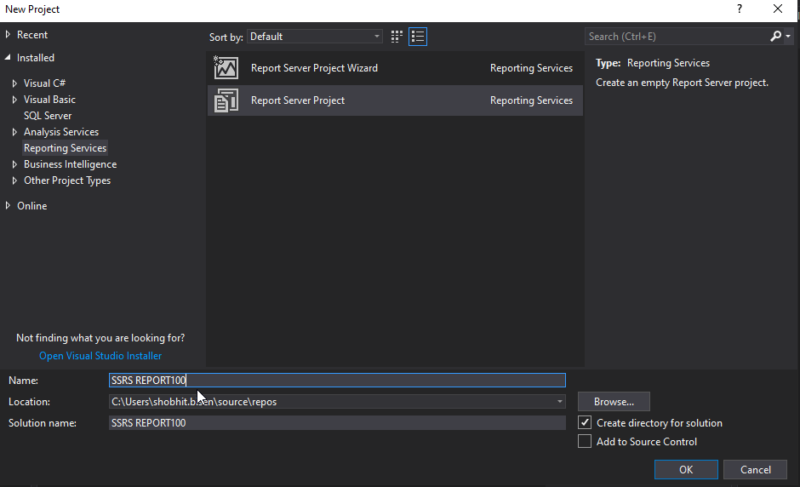The height and width of the screenshot is (487, 800).
Task: Expand the Business Intelligence node
Action: 14,165
